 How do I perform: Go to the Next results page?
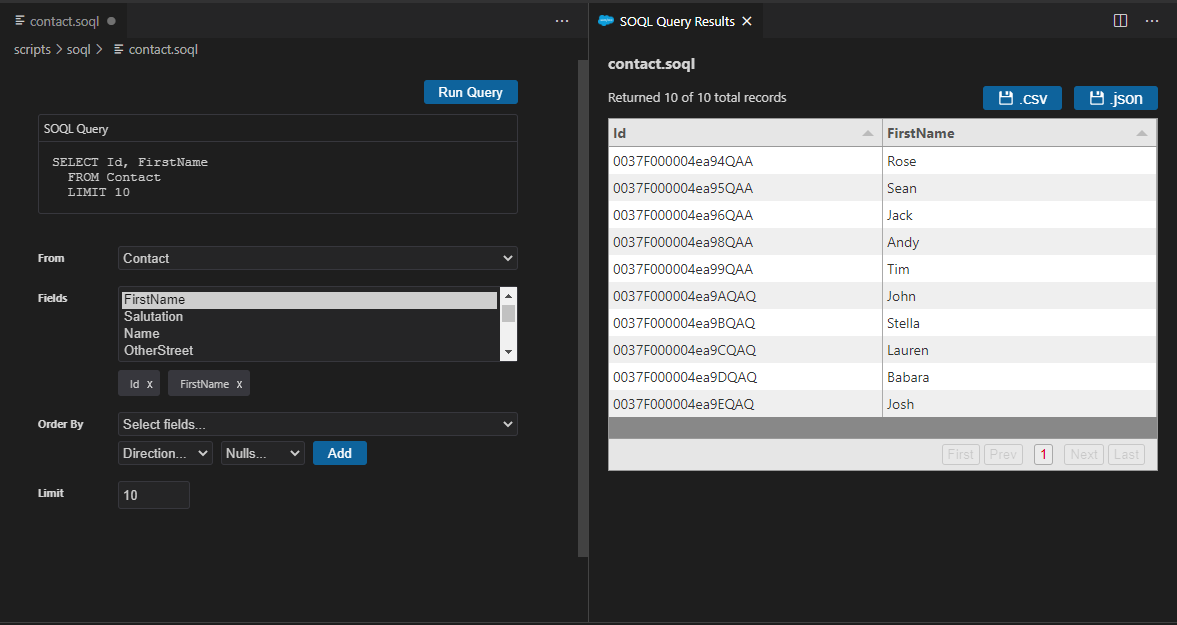click(x=1084, y=455)
